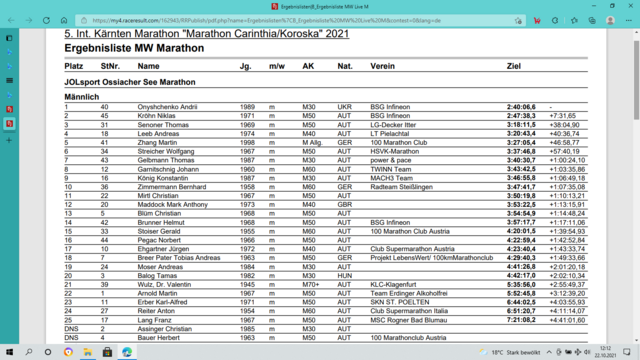The width and height of the screenshot is (640, 360).
Task: Click the vertical scrollbar thumb
Action: click(636, 80)
